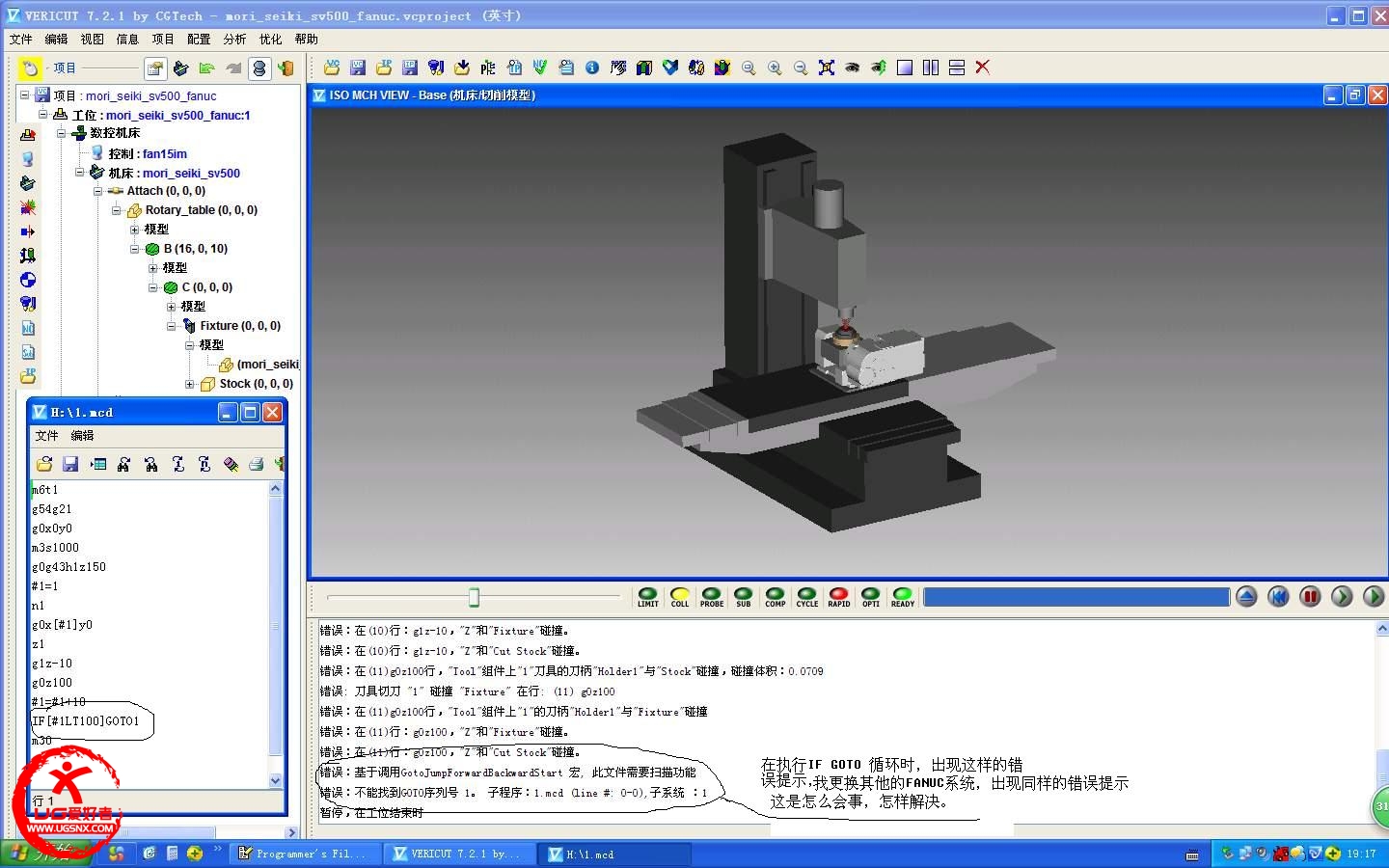Toggle the CYCLE status light

click(807, 597)
